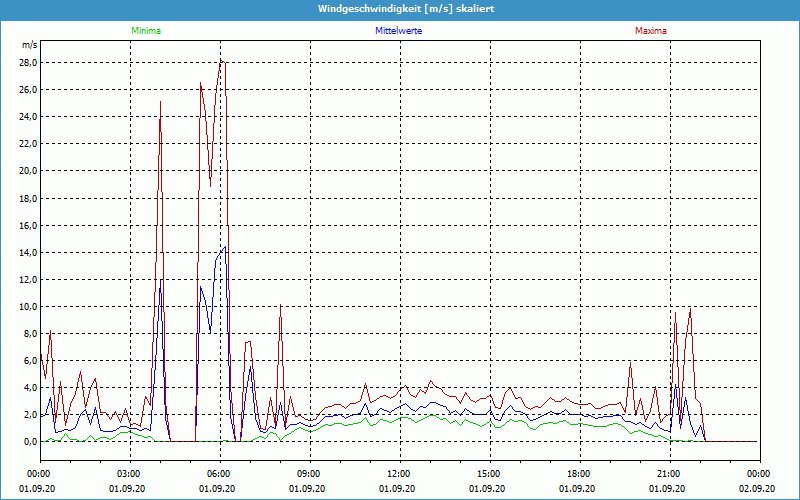Viewport: 800px width, 500px height.
Task: Select the 18:00 time axis label
Action: tap(579, 473)
